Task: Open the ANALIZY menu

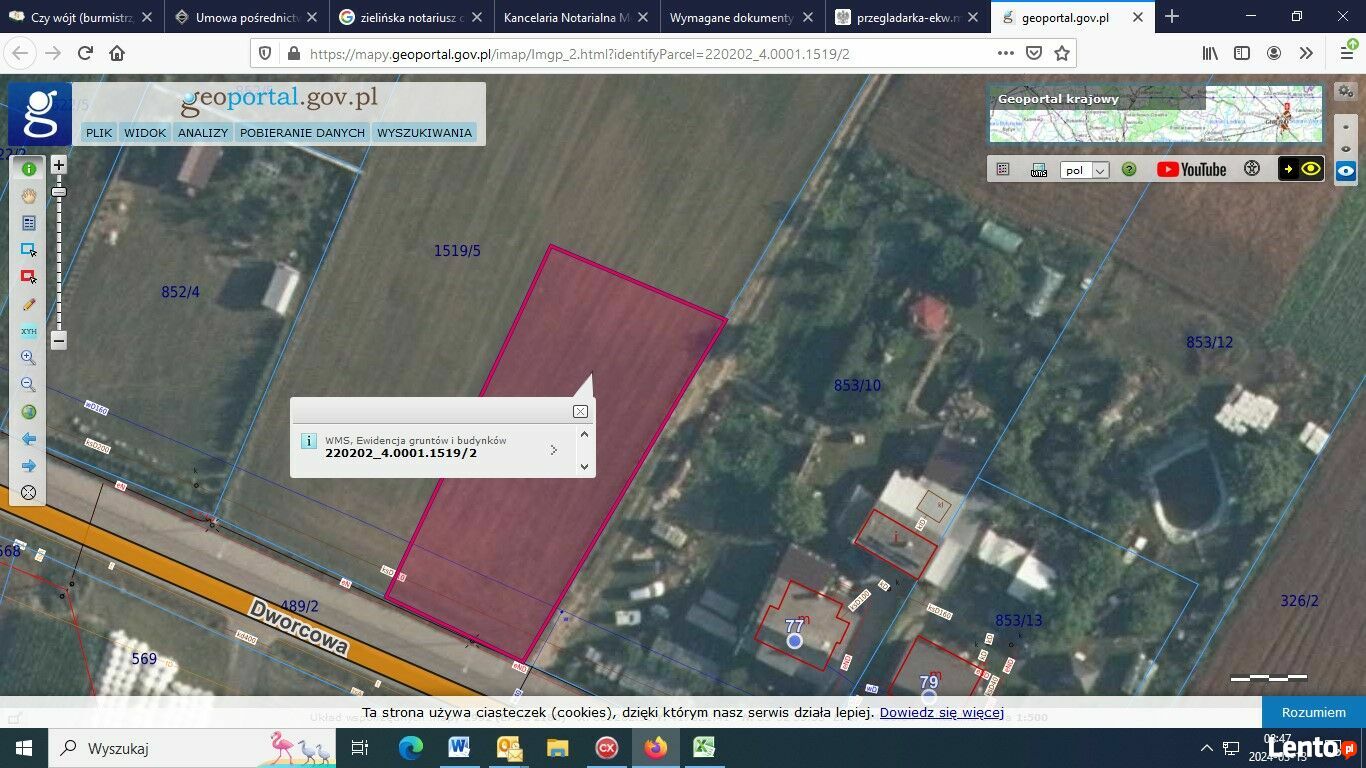Action: (x=203, y=132)
